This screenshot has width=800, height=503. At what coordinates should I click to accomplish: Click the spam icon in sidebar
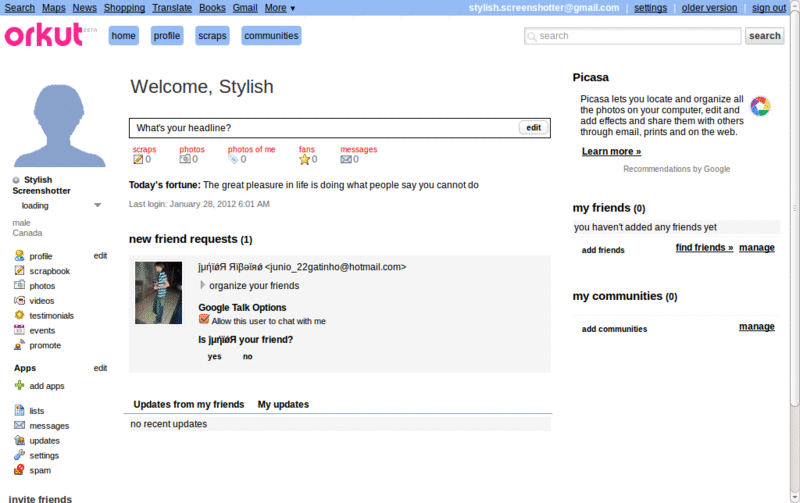click(19, 469)
